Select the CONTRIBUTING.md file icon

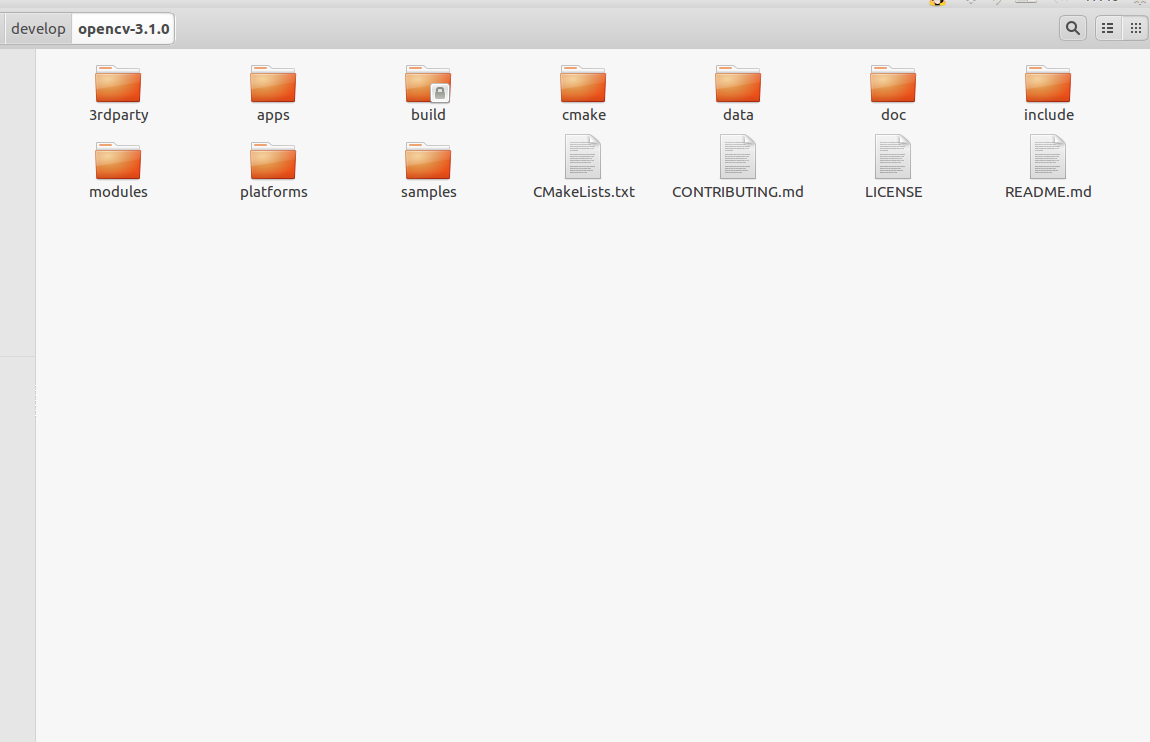[x=738, y=157]
